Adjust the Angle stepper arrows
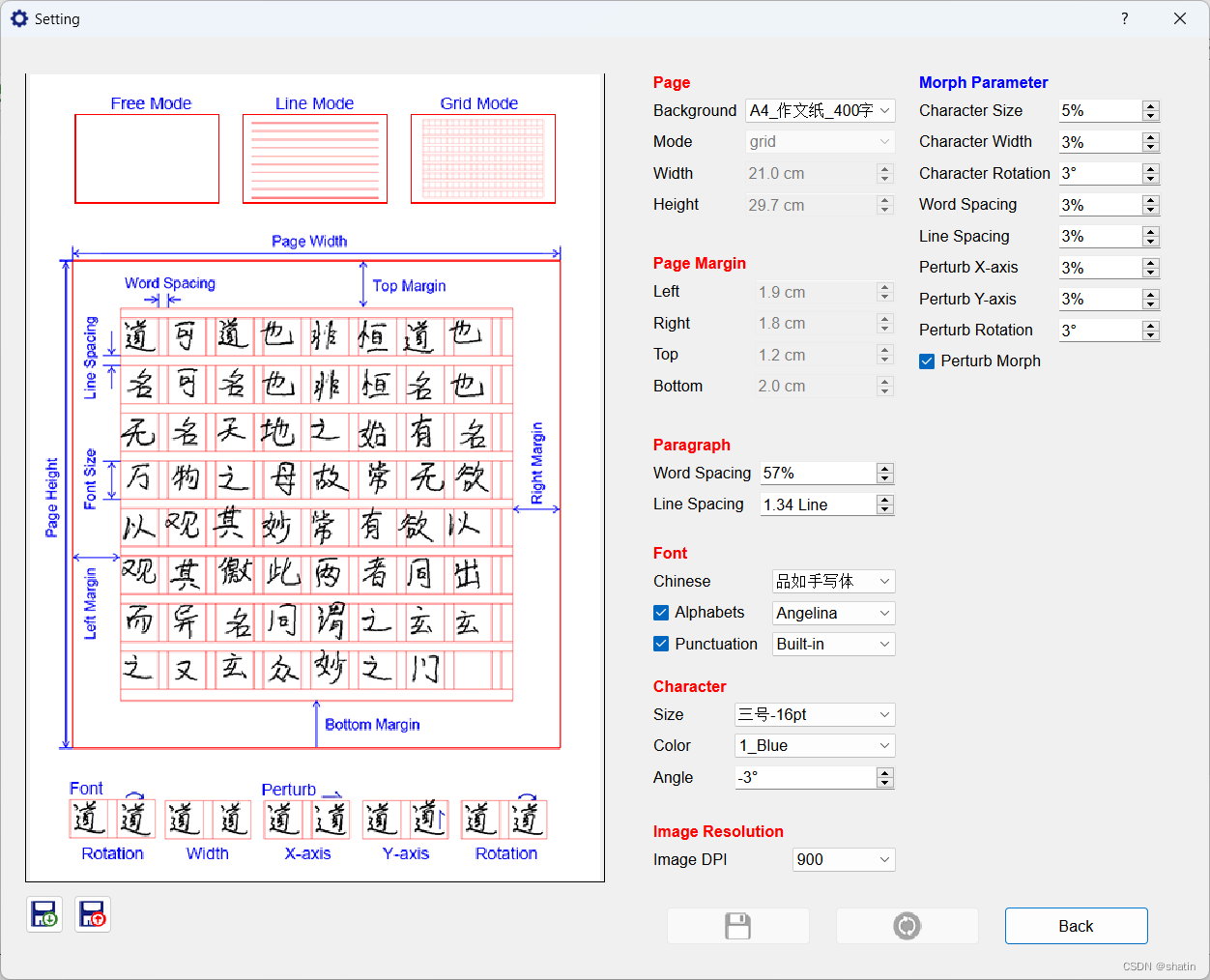The height and width of the screenshot is (980, 1210). click(885, 777)
